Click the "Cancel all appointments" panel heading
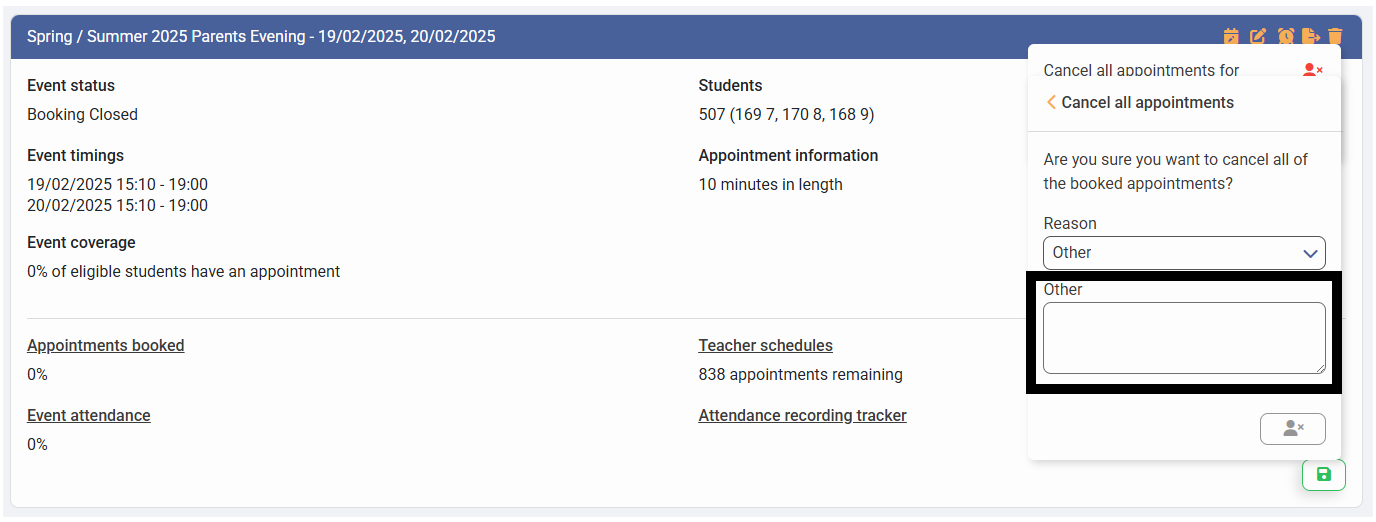Viewport: 1376px width, 522px height. click(1147, 102)
